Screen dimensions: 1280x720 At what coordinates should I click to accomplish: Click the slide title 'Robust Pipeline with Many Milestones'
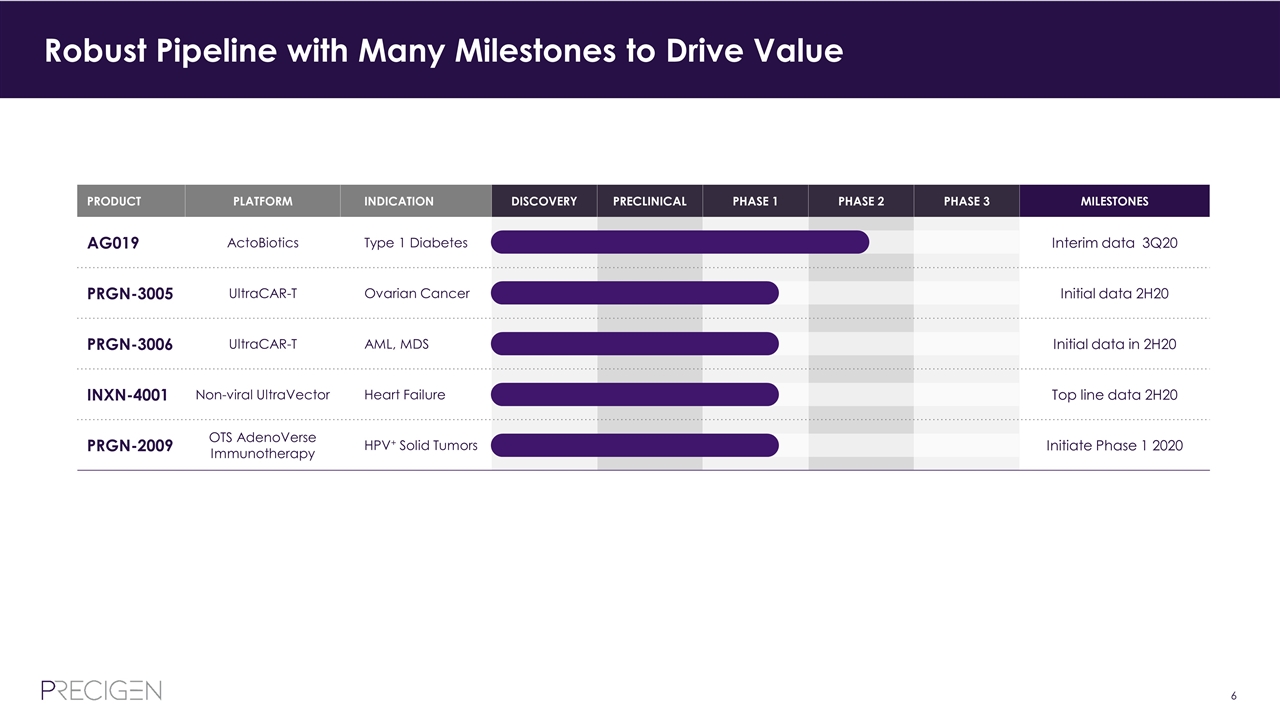click(444, 51)
